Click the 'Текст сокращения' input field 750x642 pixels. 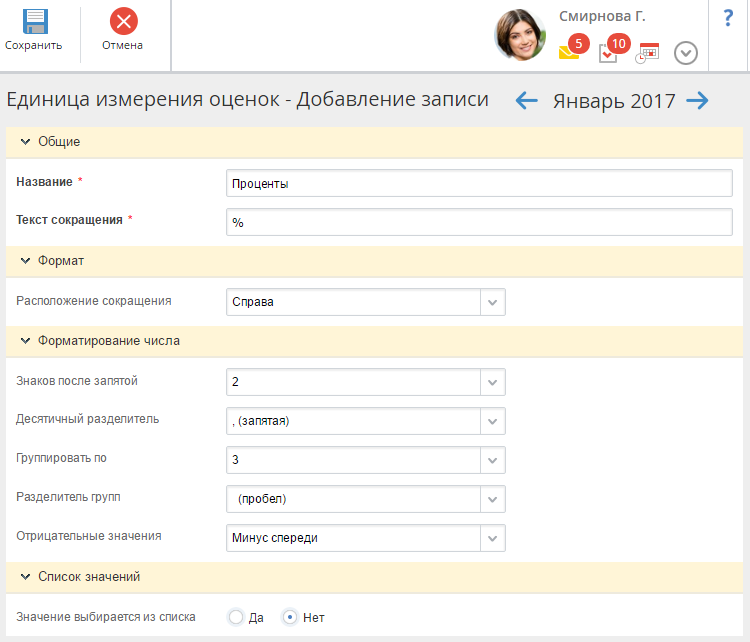pyautogui.click(x=479, y=222)
